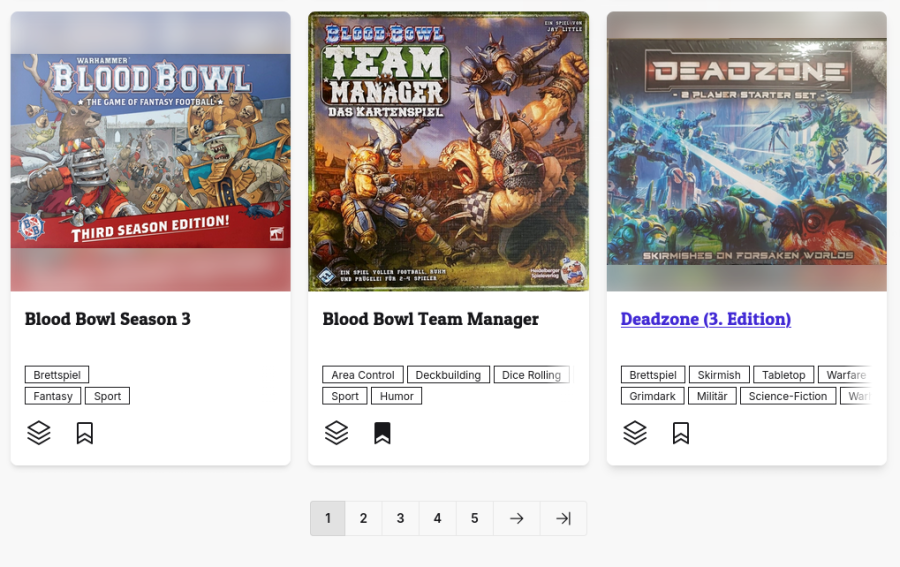Go to page 3 in pagination
The image size is (900, 567).
tap(400, 518)
